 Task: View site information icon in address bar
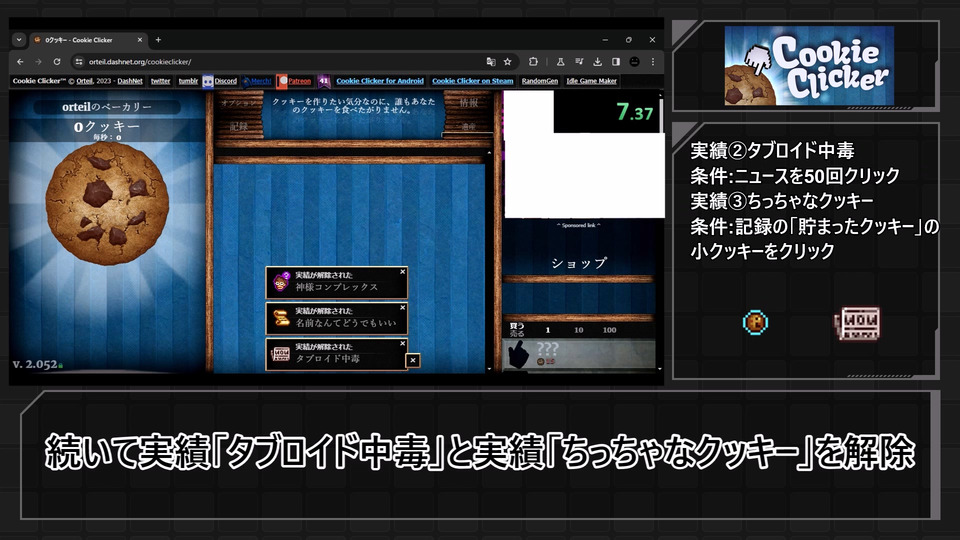(78, 62)
